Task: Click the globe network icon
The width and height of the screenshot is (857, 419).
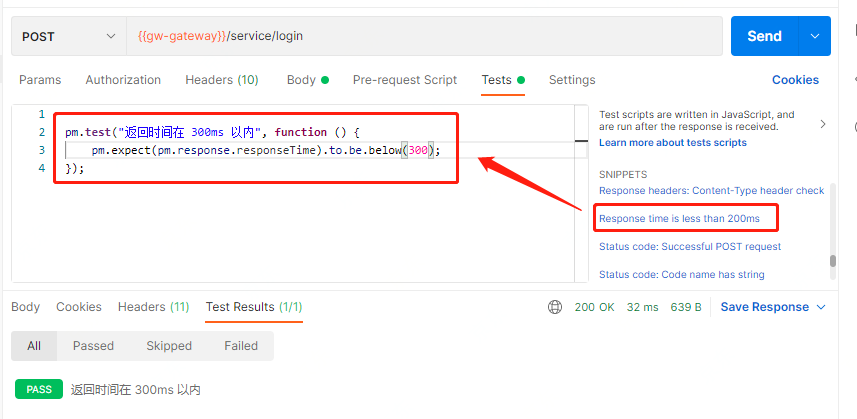Action: (555, 307)
